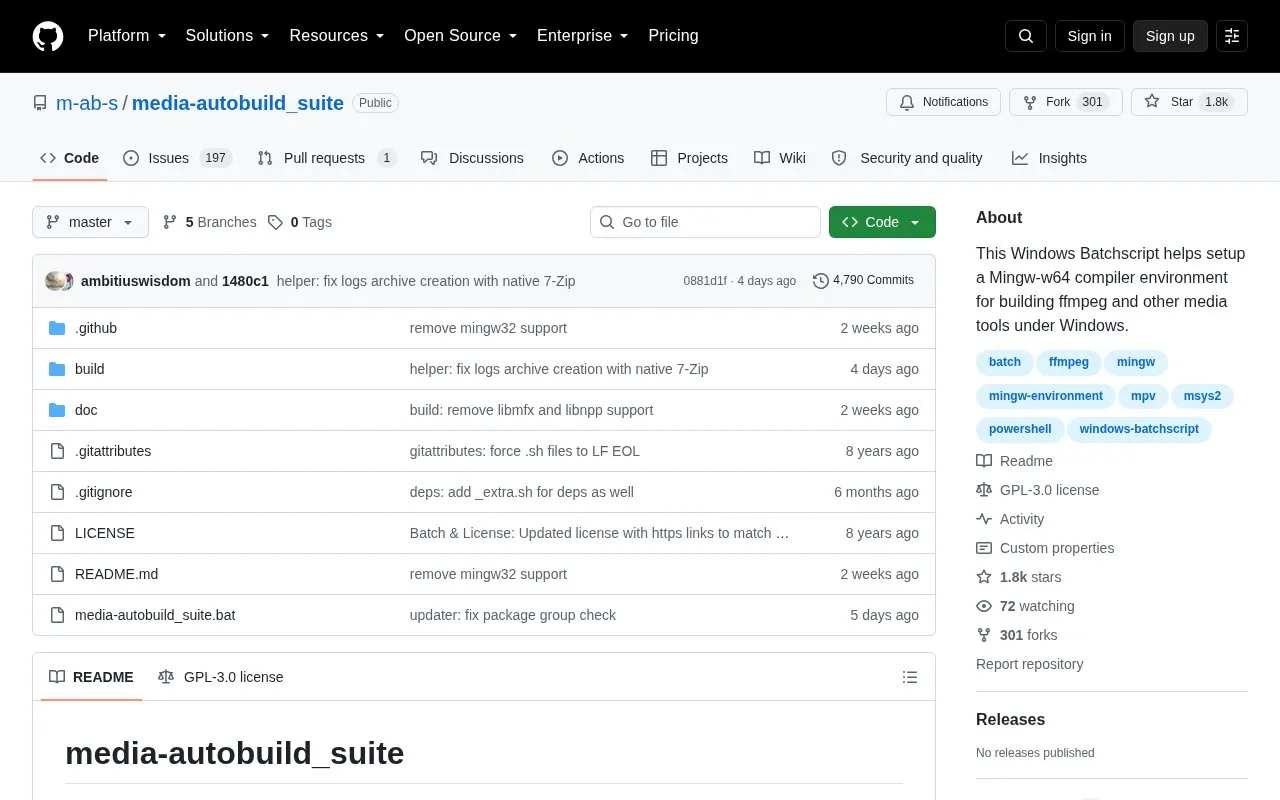This screenshot has width=1280, height=800.
Task: Click the Report repository link
Action: coord(1029,664)
